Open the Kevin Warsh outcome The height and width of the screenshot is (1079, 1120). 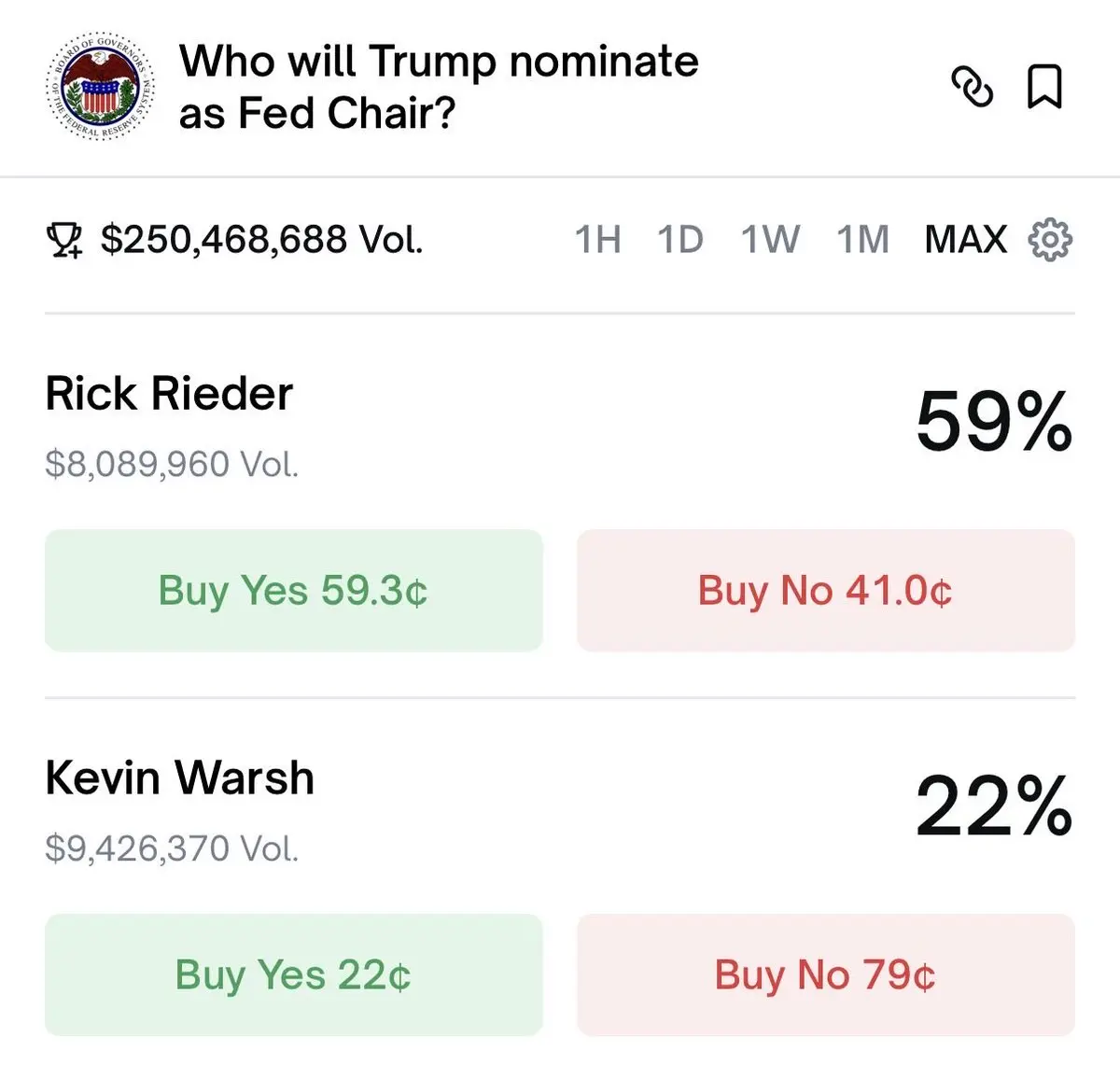(x=179, y=778)
